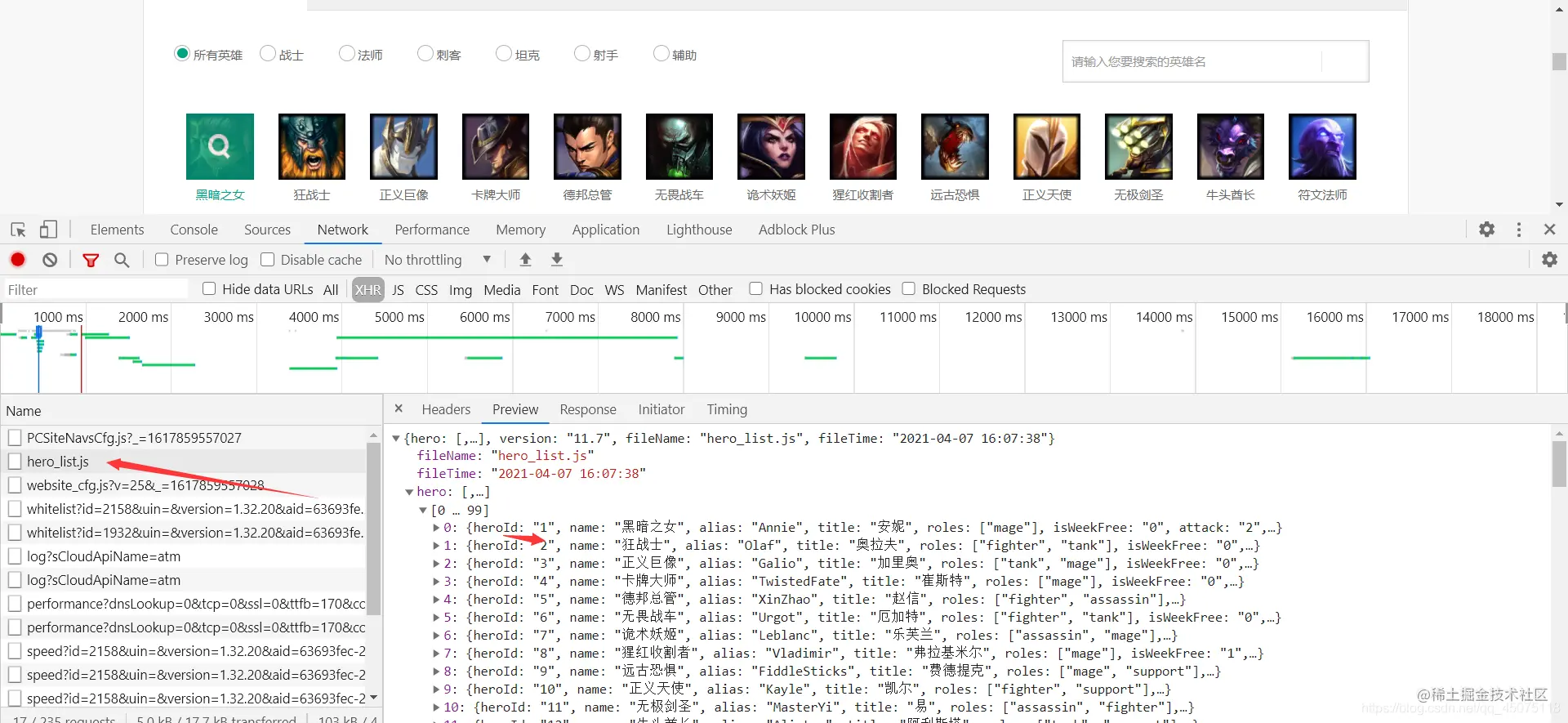The width and height of the screenshot is (1568, 723).
Task: Open the Response tab
Action: click(588, 409)
